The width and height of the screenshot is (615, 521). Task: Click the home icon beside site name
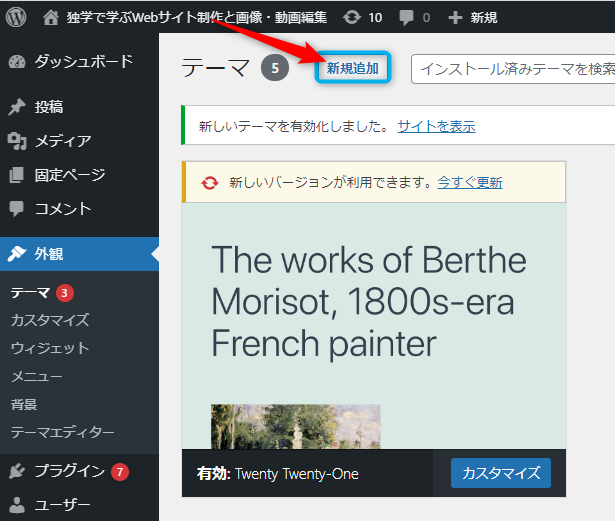[x=51, y=18]
